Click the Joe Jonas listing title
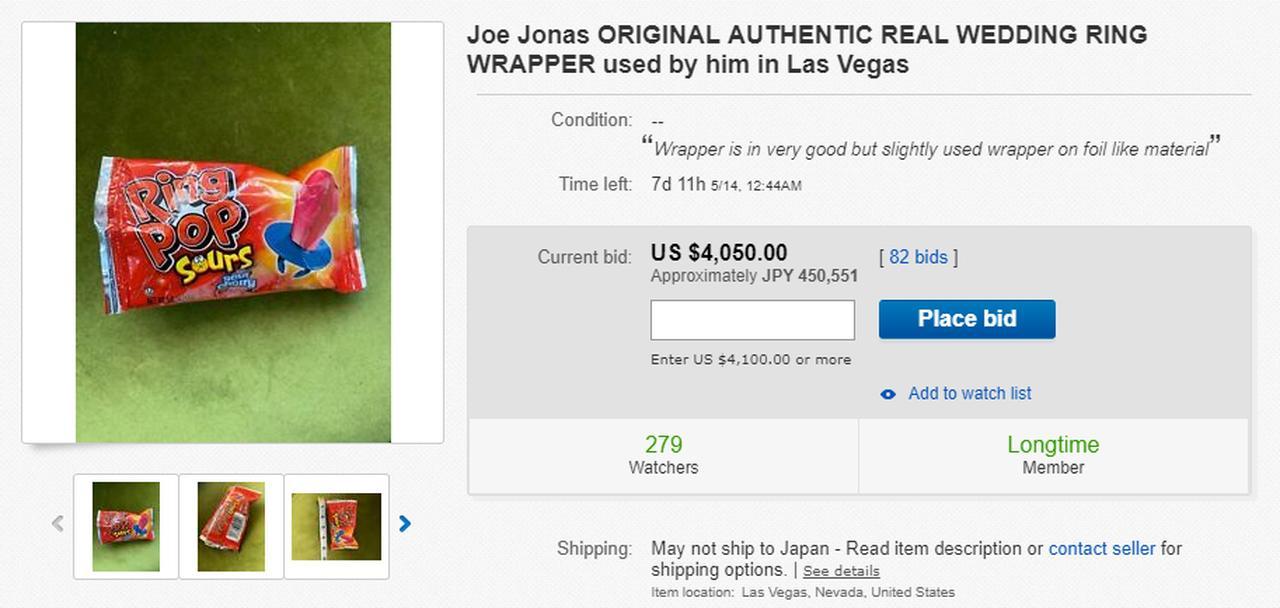 click(x=806, y=49)
